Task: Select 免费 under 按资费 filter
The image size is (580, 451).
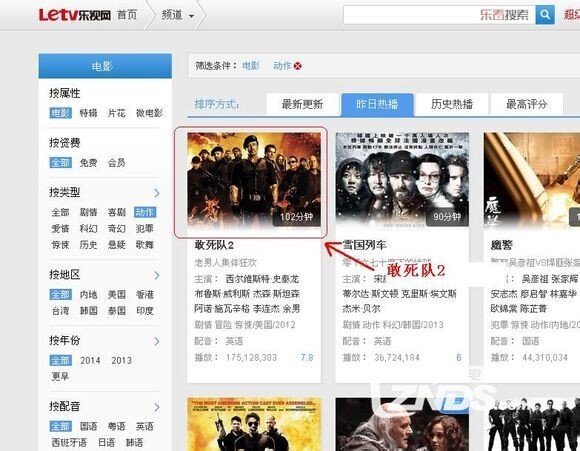Action: click(88, 163)
